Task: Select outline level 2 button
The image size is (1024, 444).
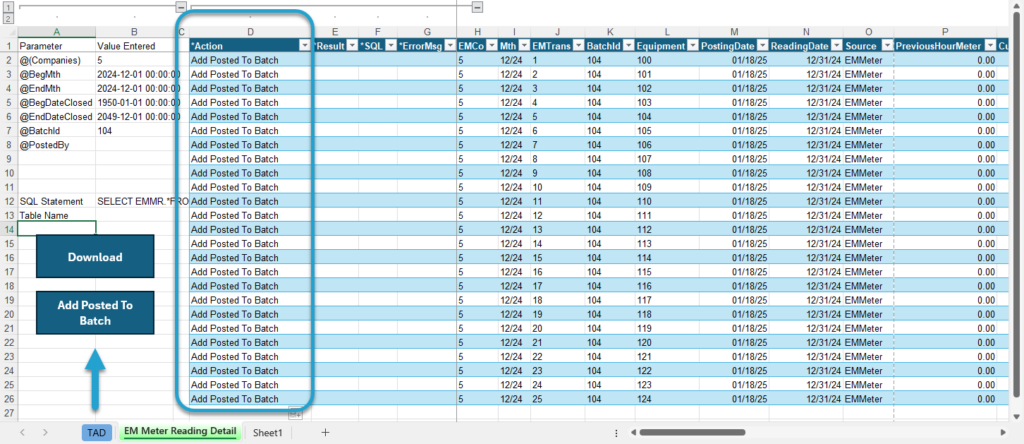Action: point(8,18)
